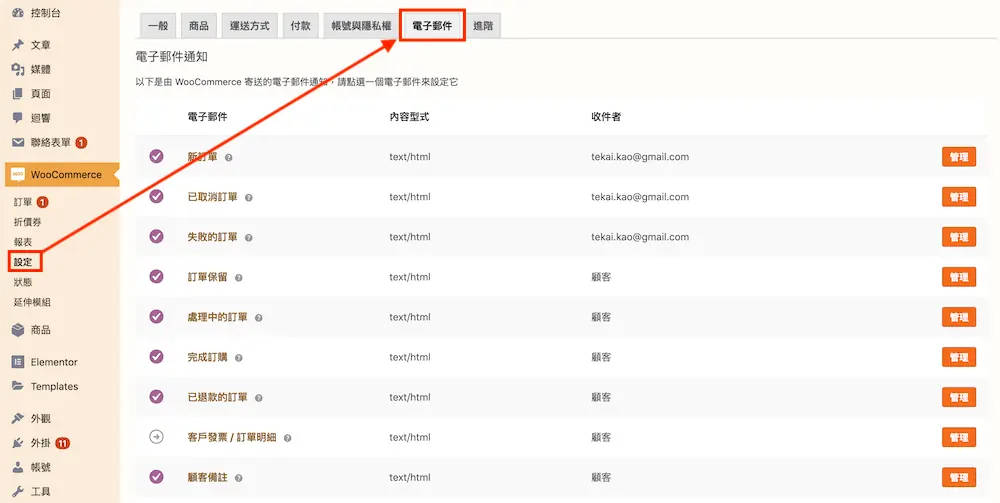The image size is (1000, 503).
Task: Click help icon beside 失敗的訂單
Action: pos(249,238)
